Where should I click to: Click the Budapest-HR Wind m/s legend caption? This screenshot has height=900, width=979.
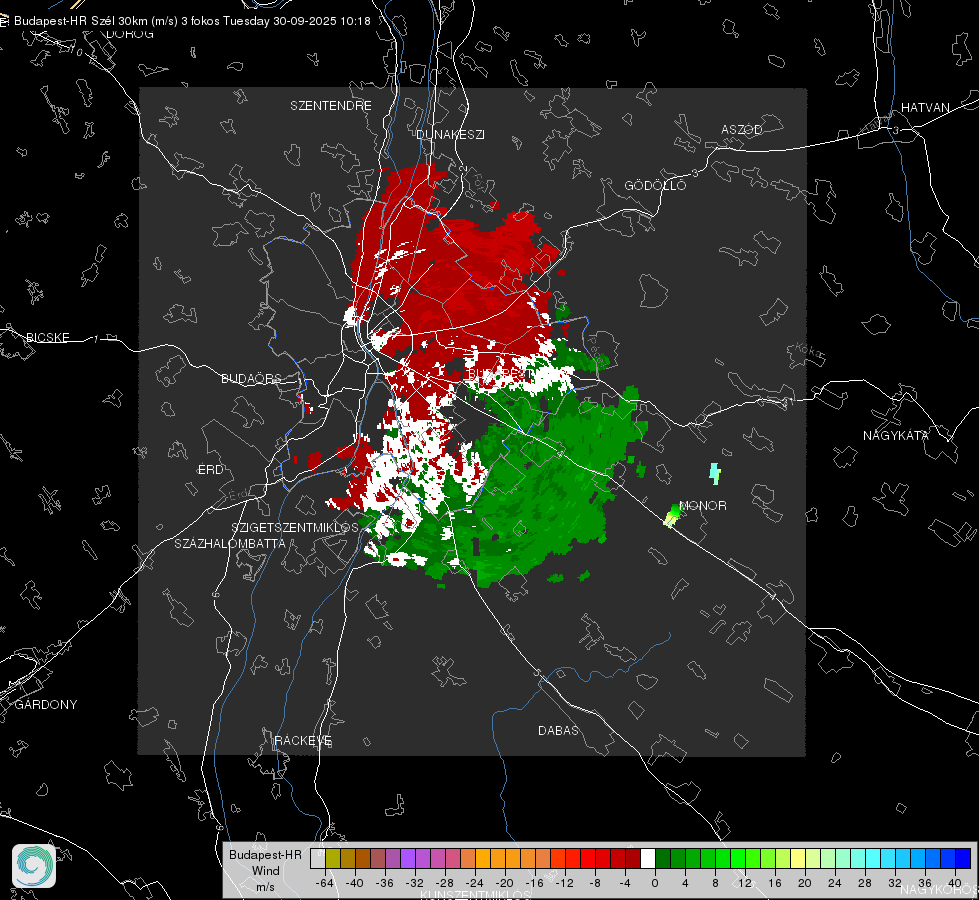tap(265, 871)
